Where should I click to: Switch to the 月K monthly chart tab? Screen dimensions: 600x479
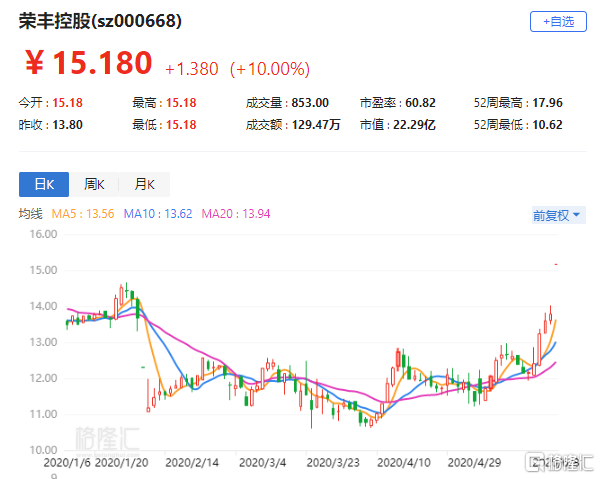click(144, 184)
